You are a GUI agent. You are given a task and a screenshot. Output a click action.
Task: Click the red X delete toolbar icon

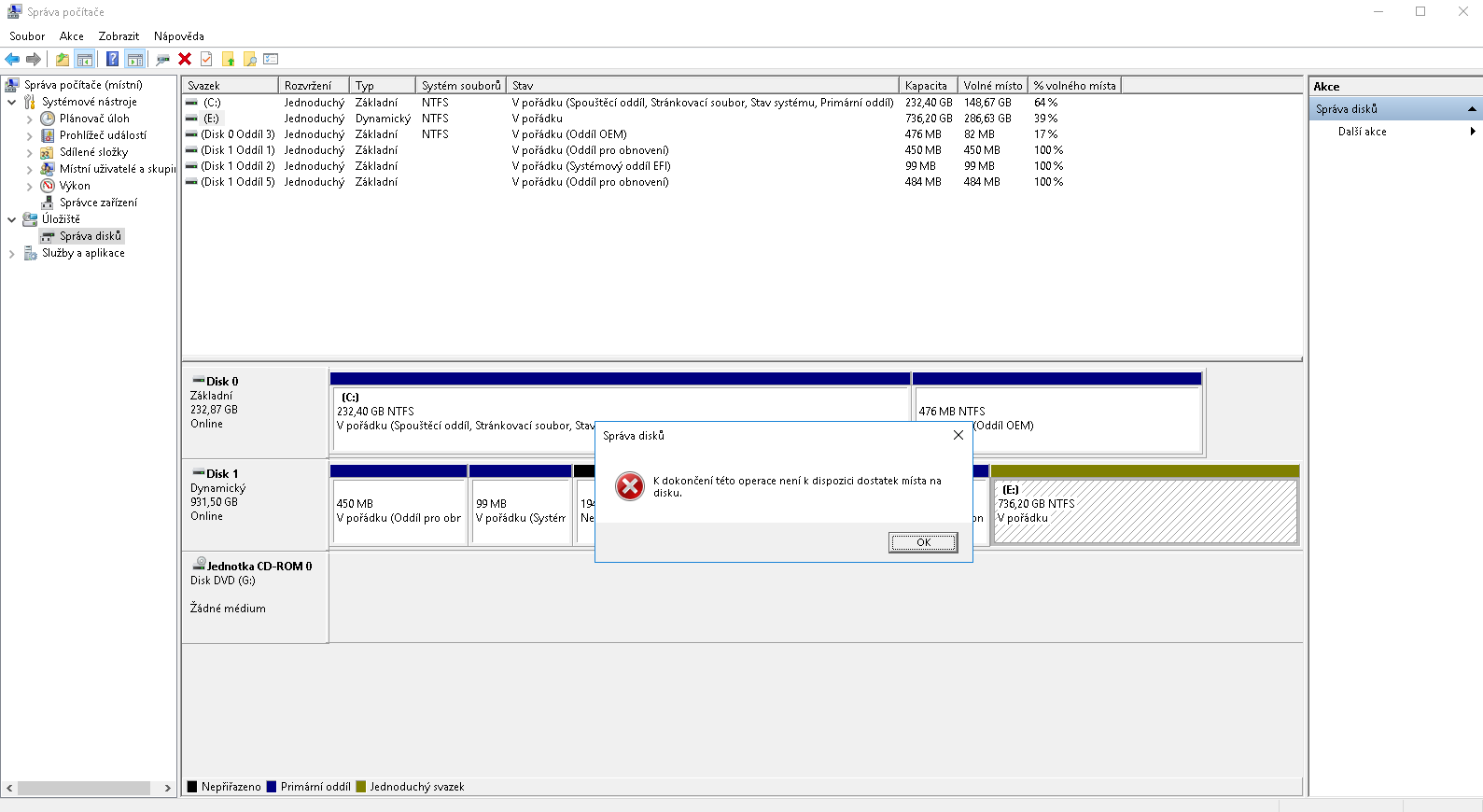pyautogui.click(x=185, y=59)
